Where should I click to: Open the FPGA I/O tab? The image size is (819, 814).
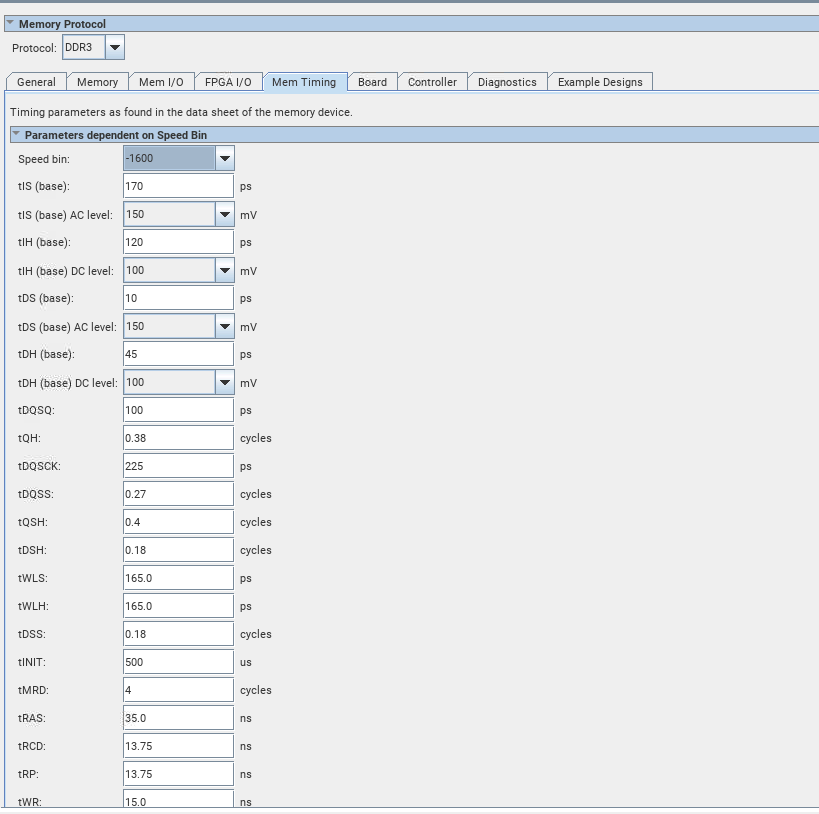228,82
